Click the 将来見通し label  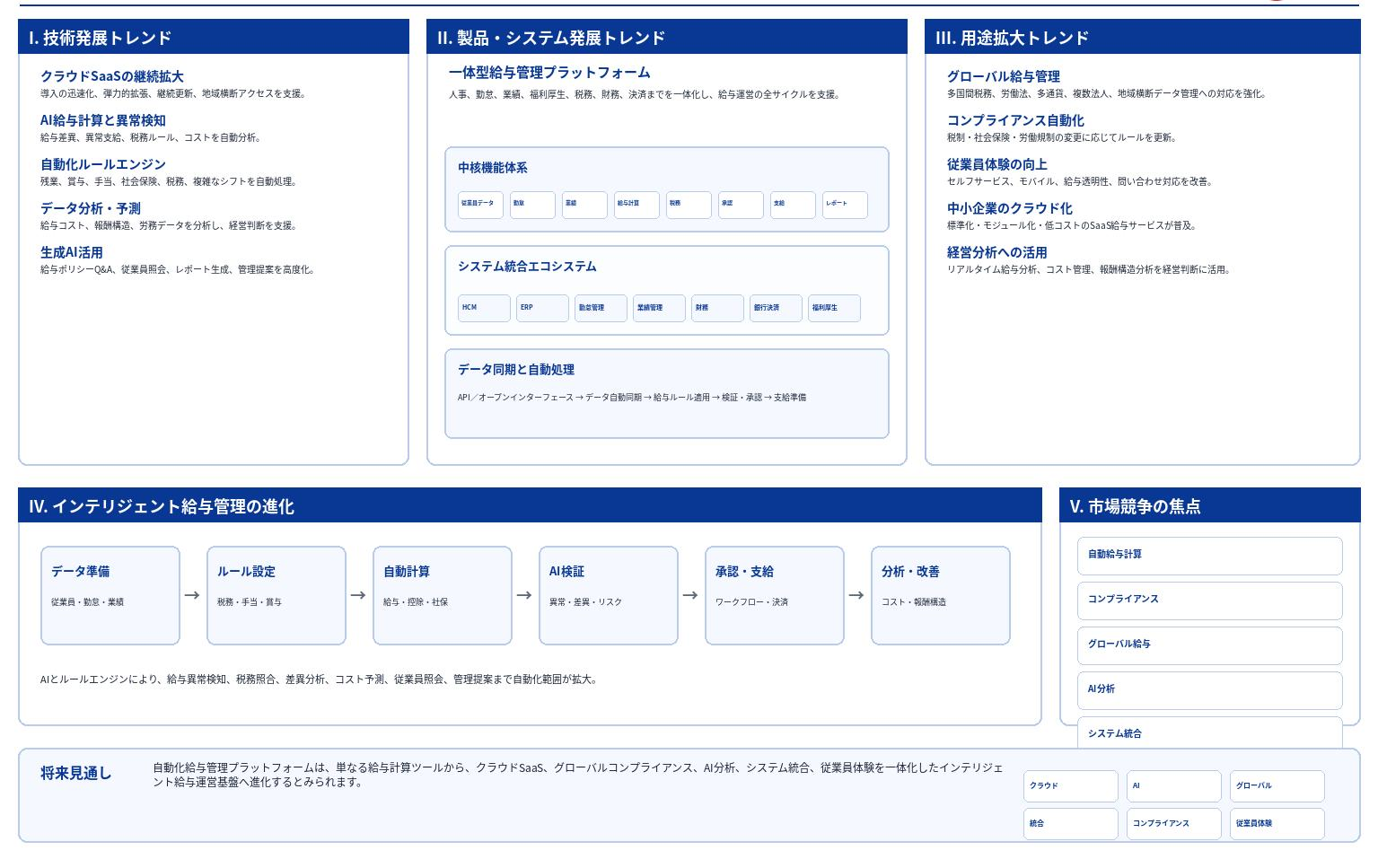(x=76, y=773)
